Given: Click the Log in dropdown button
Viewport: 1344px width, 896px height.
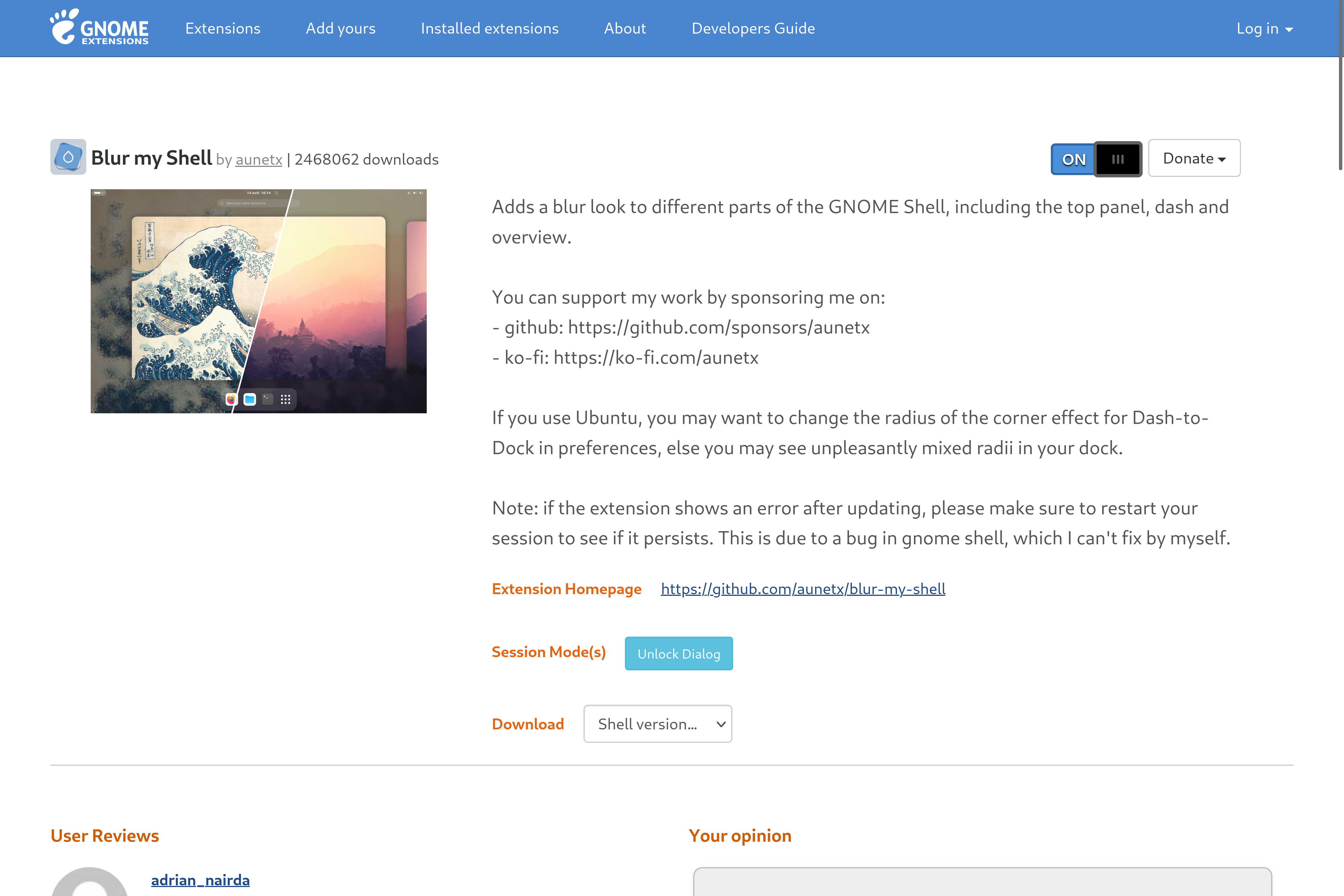Looking at the screenshot, I should [1263, 28].
